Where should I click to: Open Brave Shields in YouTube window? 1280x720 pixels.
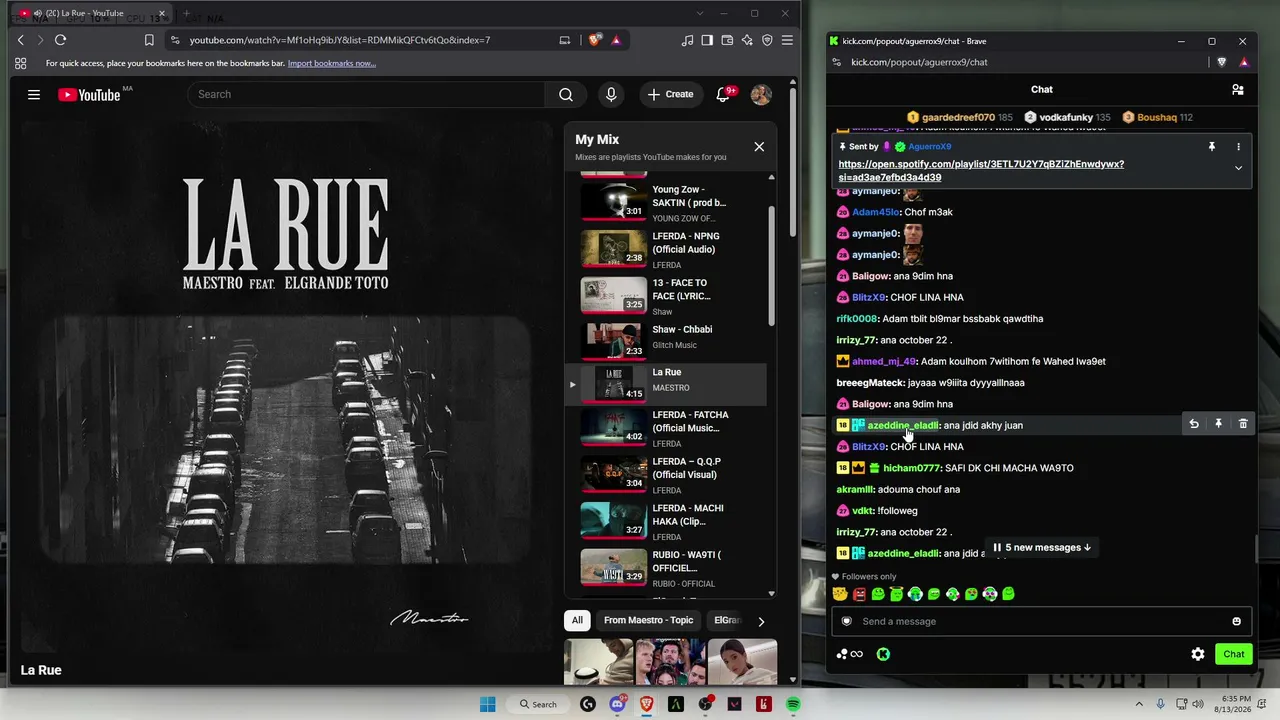pos(595,40)
